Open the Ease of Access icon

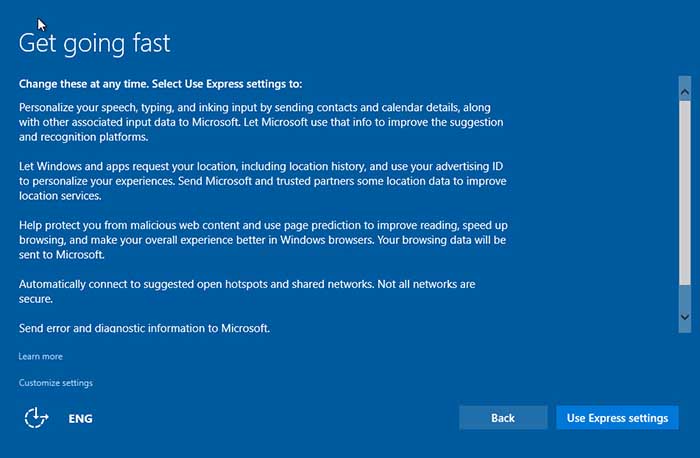(36, 418)
